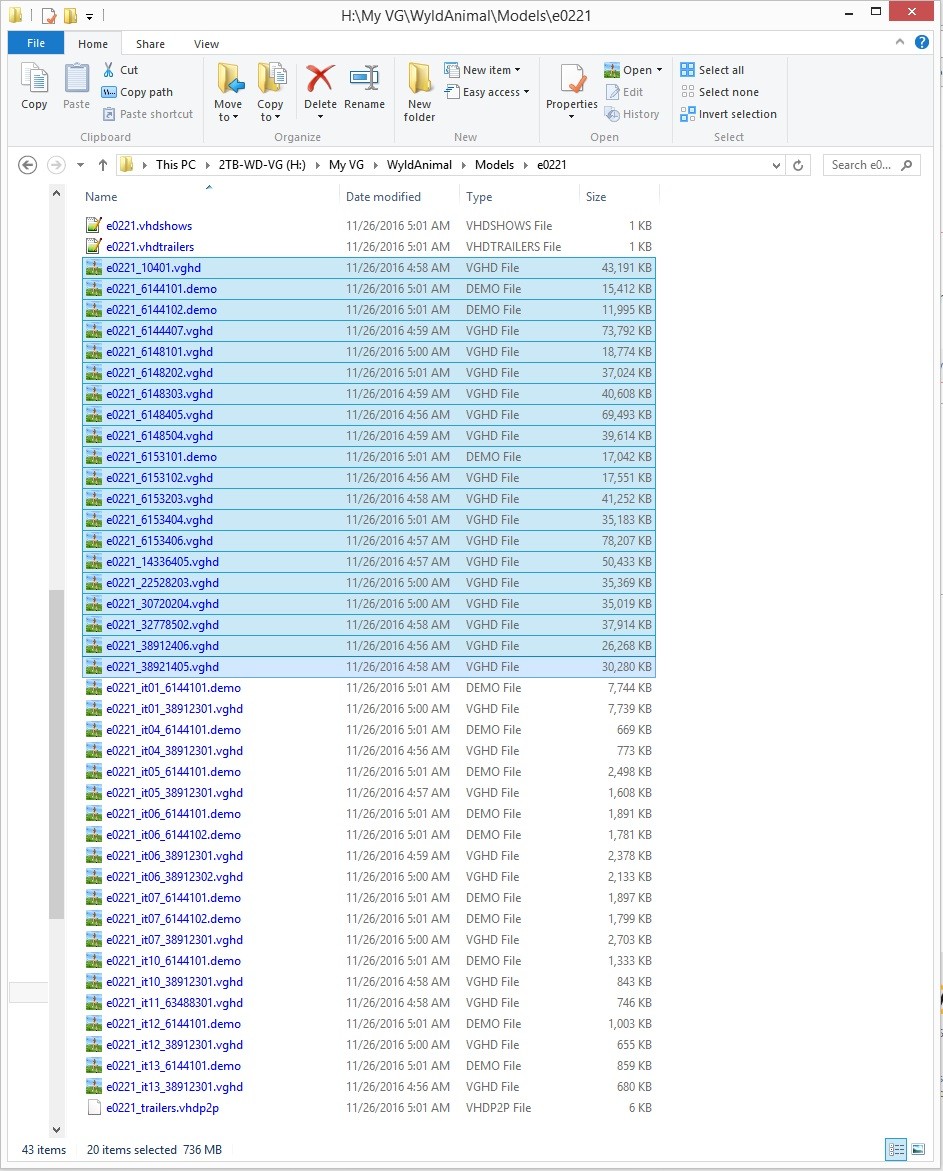The width and height of the screenshot is (943, 1171).
Task: Refresh the current folder view
Action: pos(798,165)
